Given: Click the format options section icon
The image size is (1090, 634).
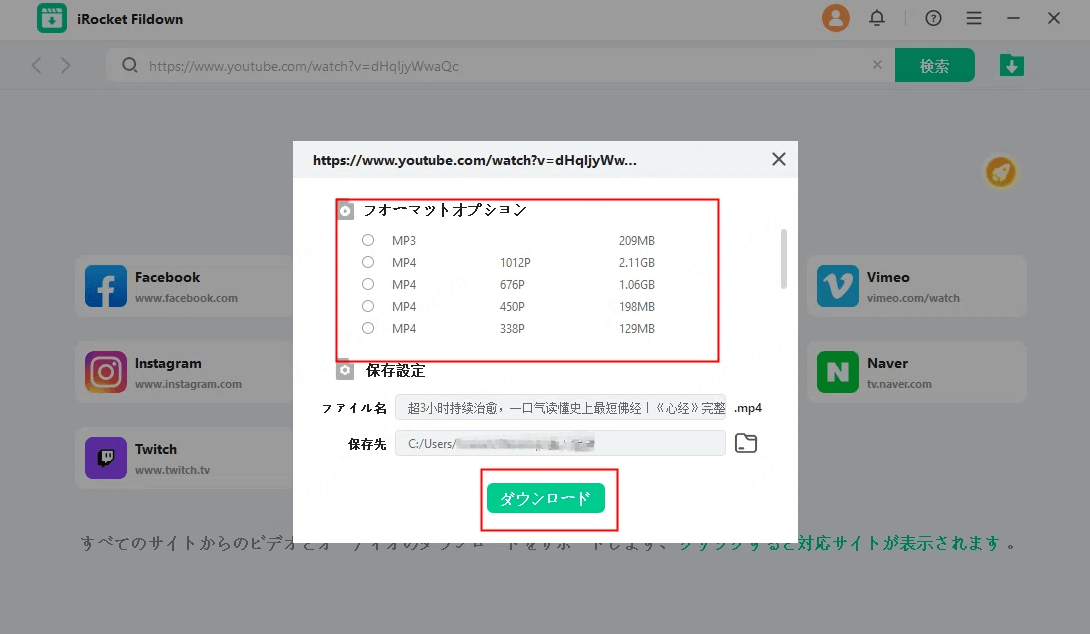Looking at the screenshot, I should tap(345, 210).
